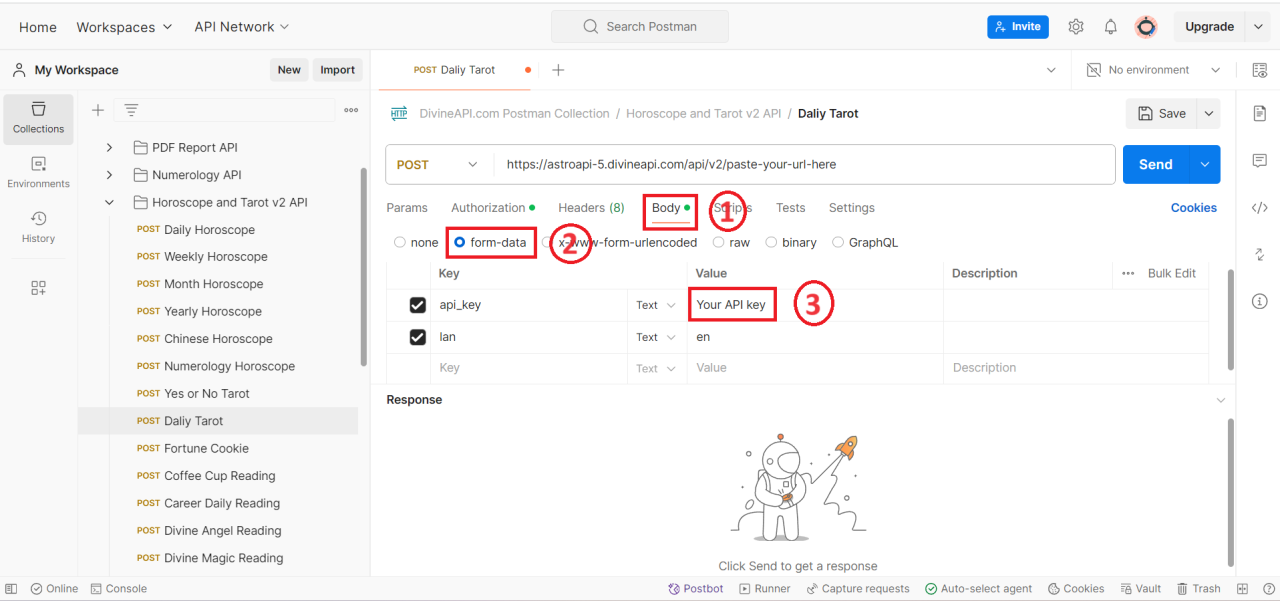
Task: Click the Save button
Action: coord(1162,114)
